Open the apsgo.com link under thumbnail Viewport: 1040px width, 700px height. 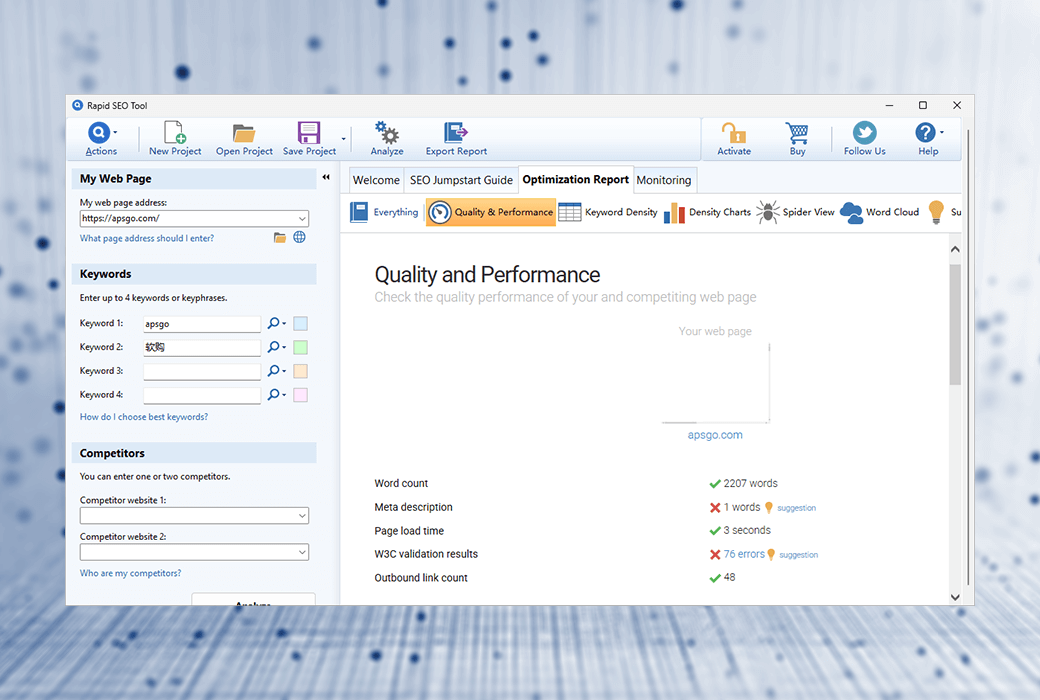click(715, 435)
